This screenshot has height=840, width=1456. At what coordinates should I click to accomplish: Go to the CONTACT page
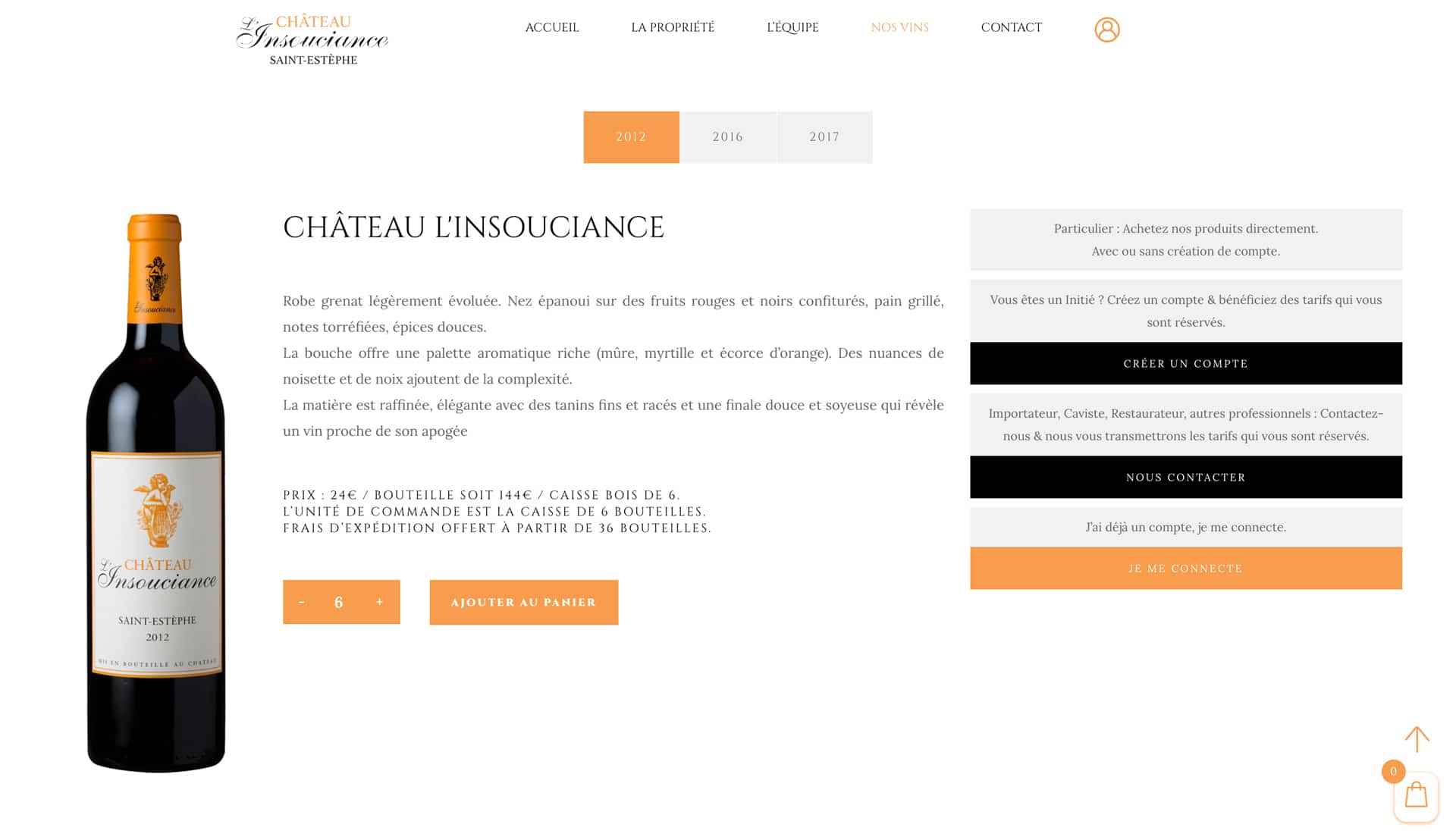tap(1012, 27)
